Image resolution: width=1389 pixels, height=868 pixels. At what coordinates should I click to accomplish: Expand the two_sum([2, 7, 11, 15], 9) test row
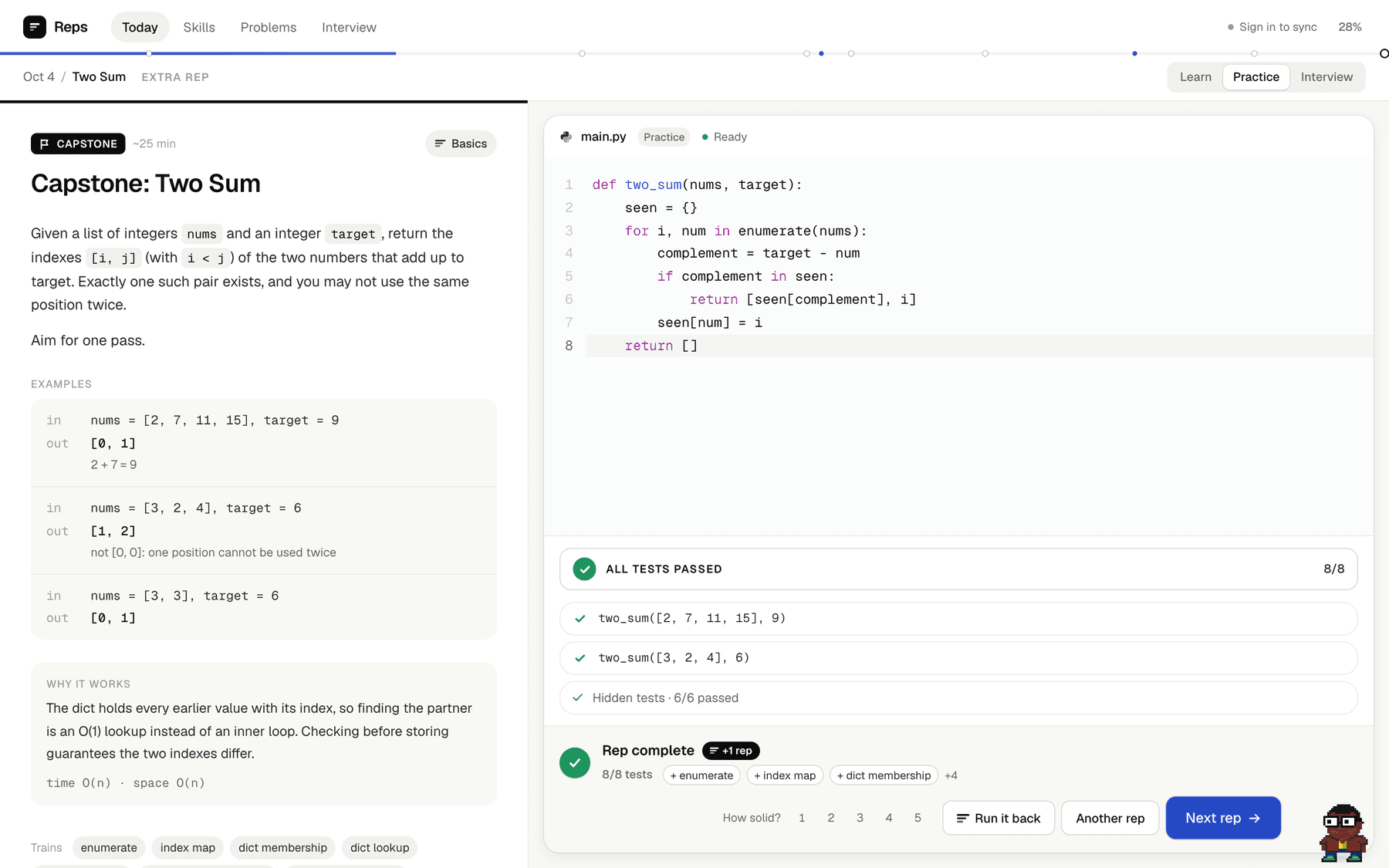(958, 619)
